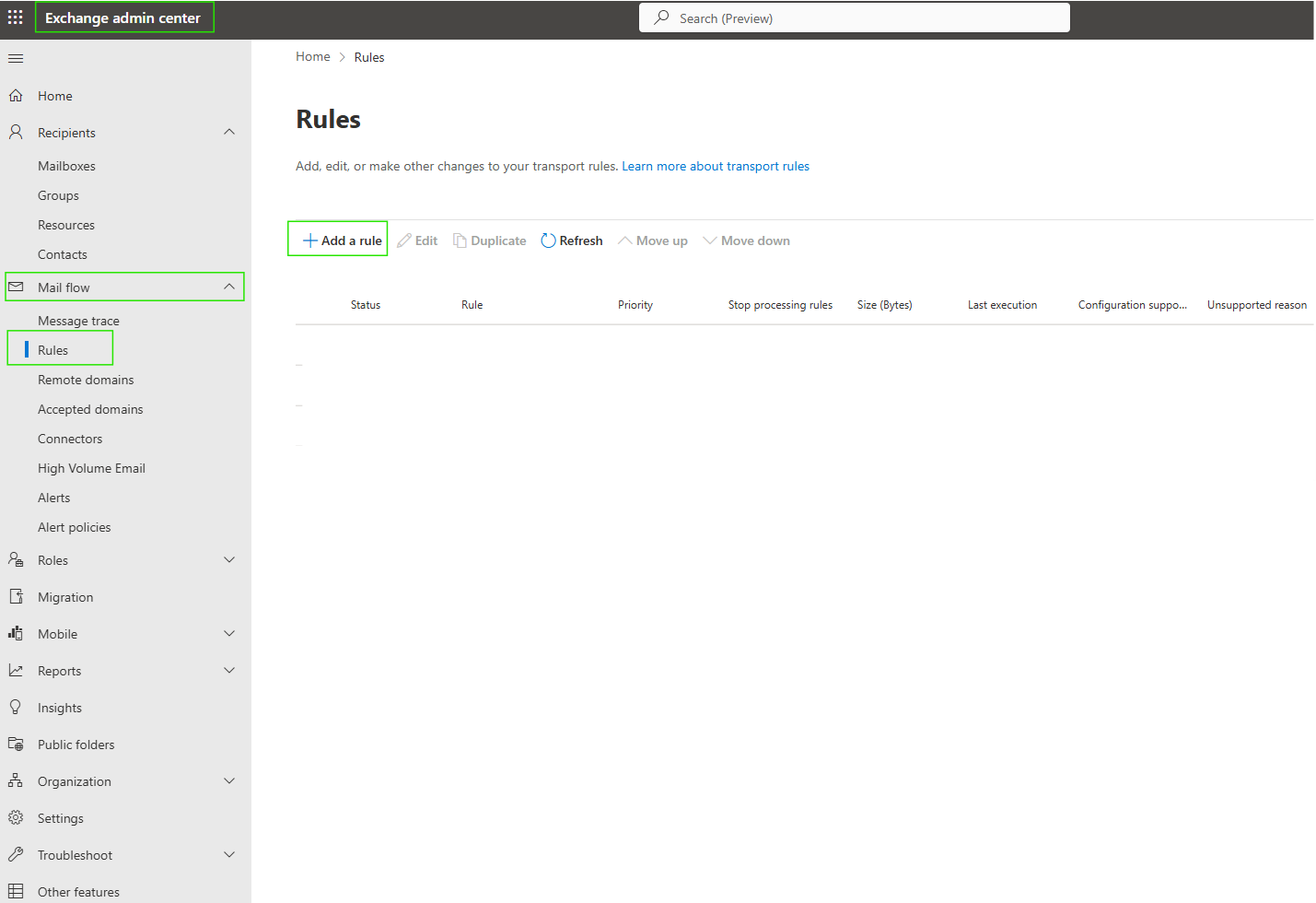Screen dimensions: 1316x903
Task: Click the Duplicate button label
Action: click(x=498, y=240)
